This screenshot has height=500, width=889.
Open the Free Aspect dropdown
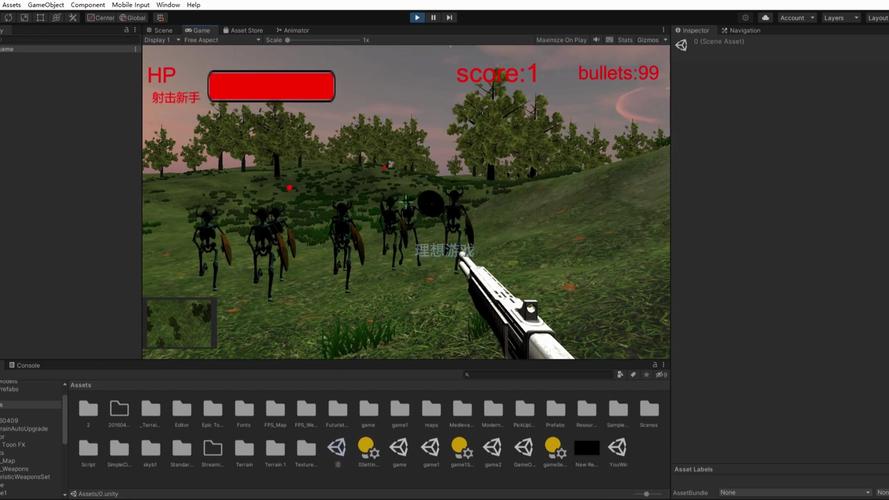[x=222, y=40]
